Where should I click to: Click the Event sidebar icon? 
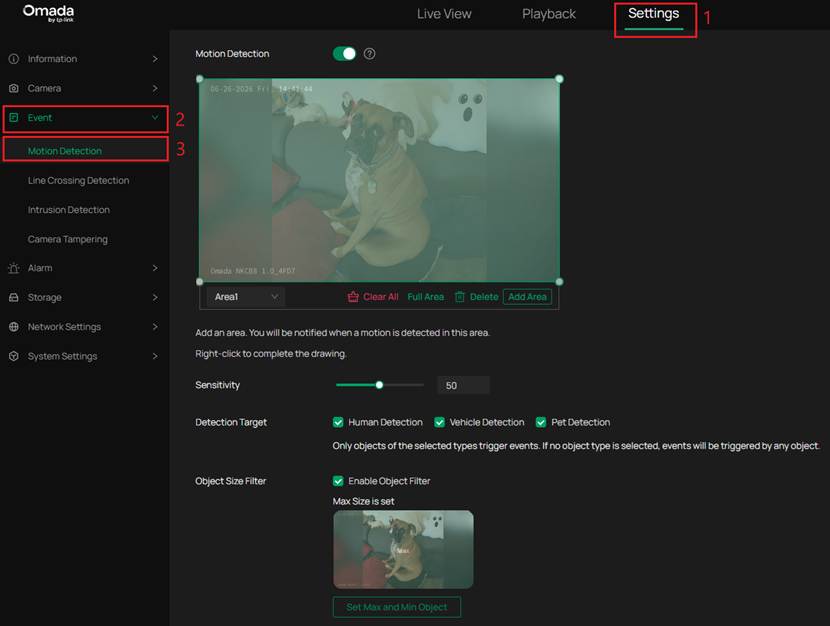point(14,117)
